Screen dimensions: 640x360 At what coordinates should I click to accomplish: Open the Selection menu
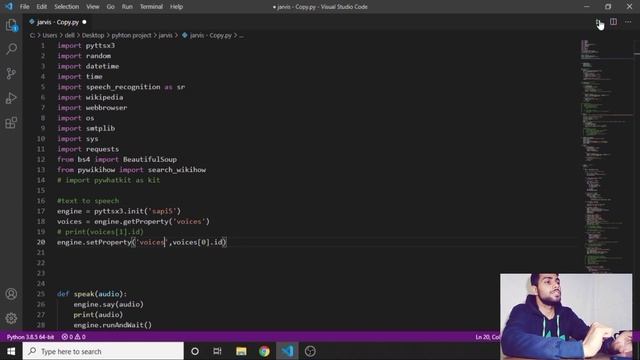coord(67,7)
